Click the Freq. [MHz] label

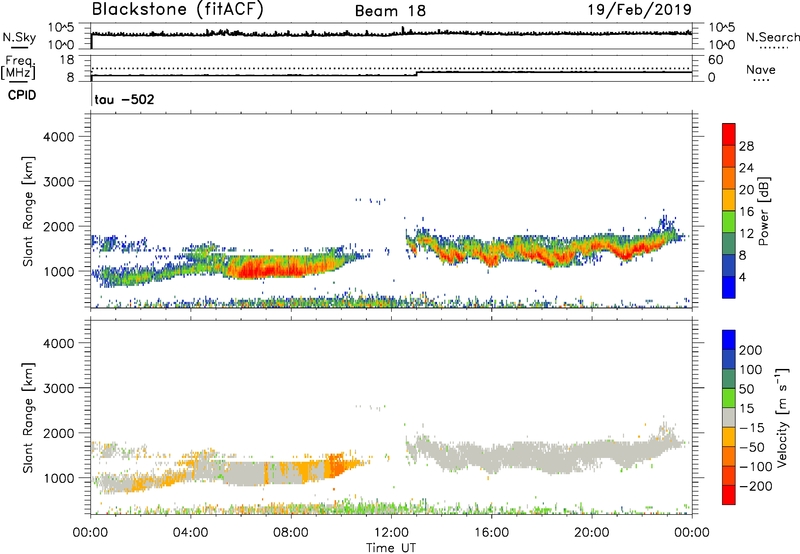[x=19, y=67]
